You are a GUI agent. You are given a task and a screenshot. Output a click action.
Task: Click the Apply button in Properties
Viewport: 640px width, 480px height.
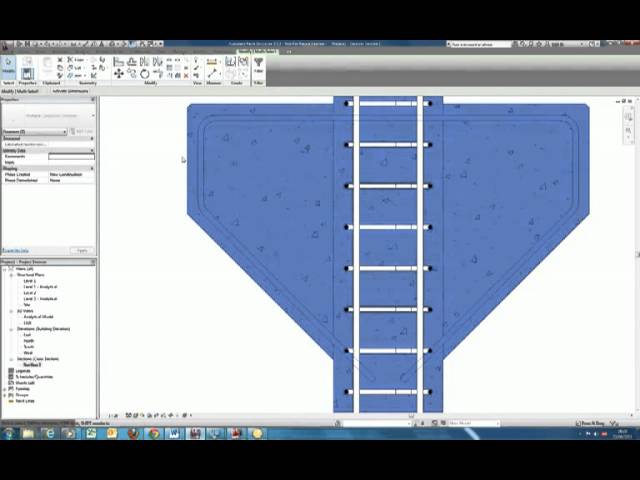click(x=82, y=250)
